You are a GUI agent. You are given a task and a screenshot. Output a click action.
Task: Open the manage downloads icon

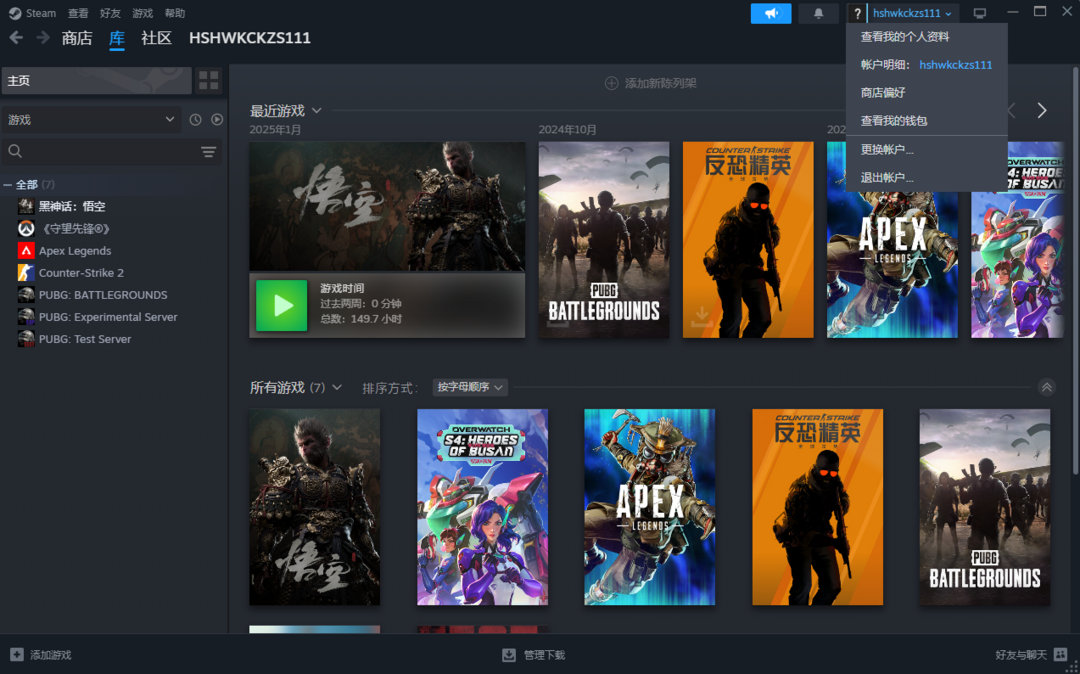pos(509,655)
